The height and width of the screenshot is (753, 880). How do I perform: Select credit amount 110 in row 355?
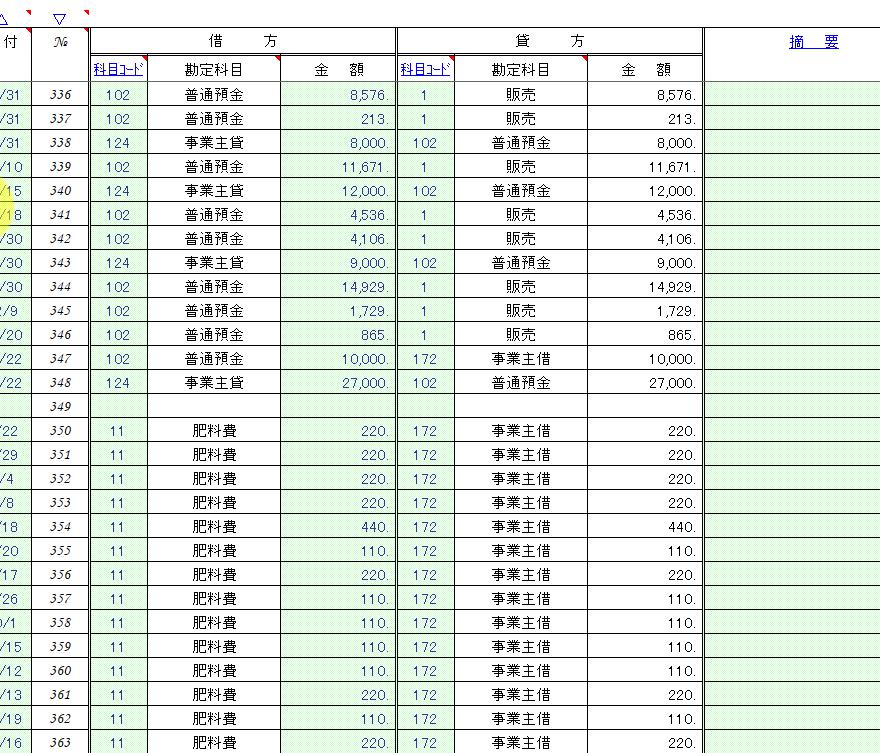[645, 551]
